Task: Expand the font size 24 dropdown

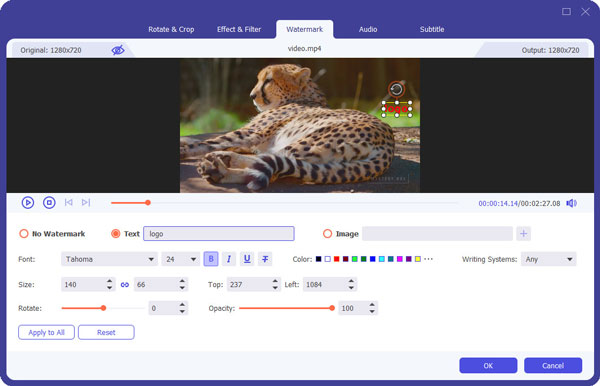Action: point(180,259)
